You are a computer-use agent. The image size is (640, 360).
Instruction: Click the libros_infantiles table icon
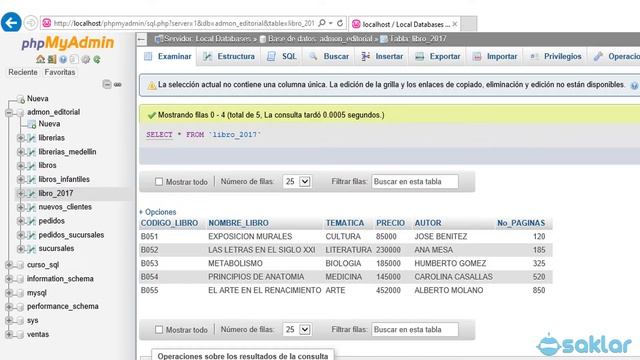(31, 180)
